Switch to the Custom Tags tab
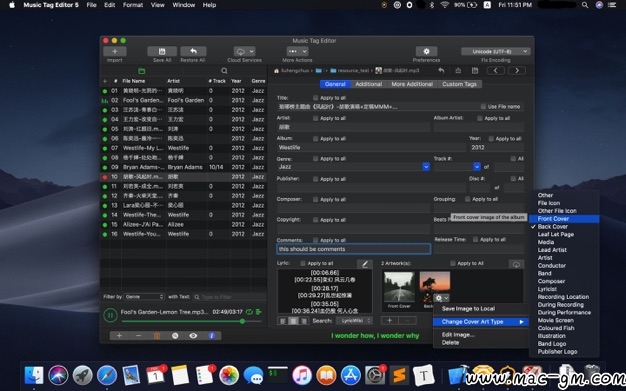 tap(460, 84)
